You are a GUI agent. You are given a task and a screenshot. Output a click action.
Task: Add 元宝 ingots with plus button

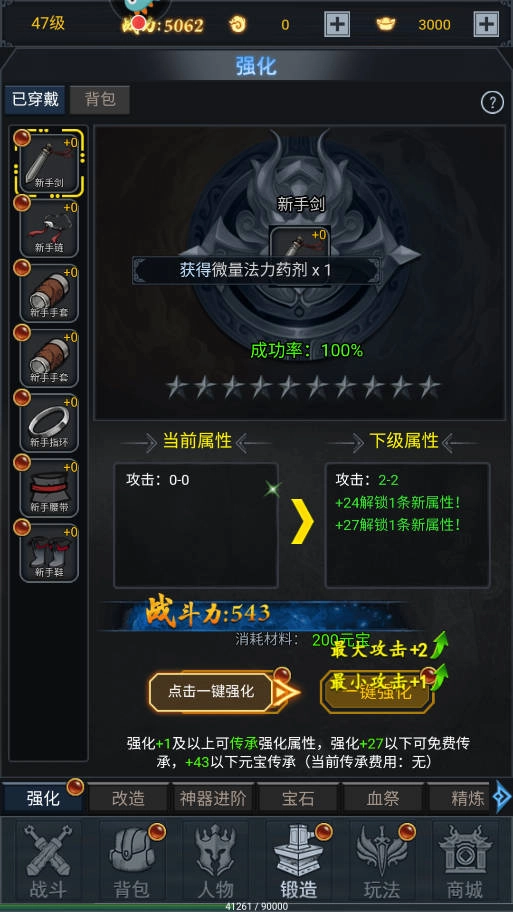click(x=486, y=24)
